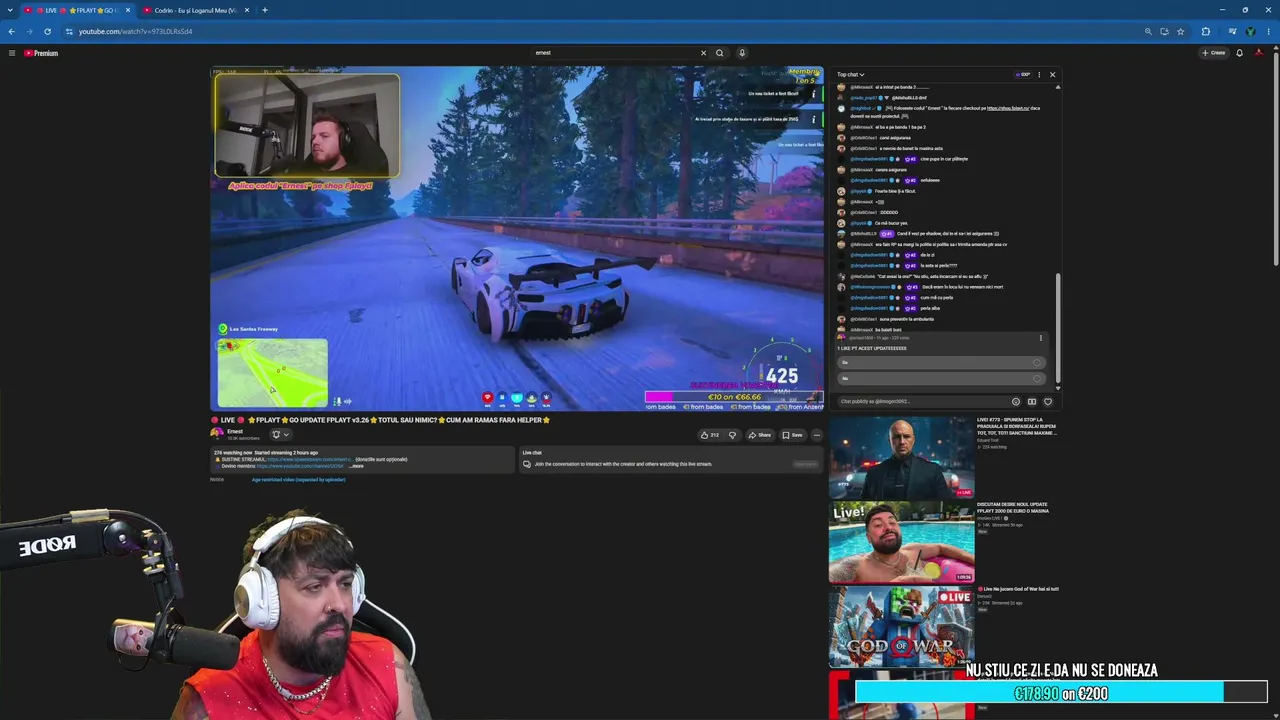Select the first poll option 'Da'
Screen dimensions: 1280x720
tap(940, 362)
